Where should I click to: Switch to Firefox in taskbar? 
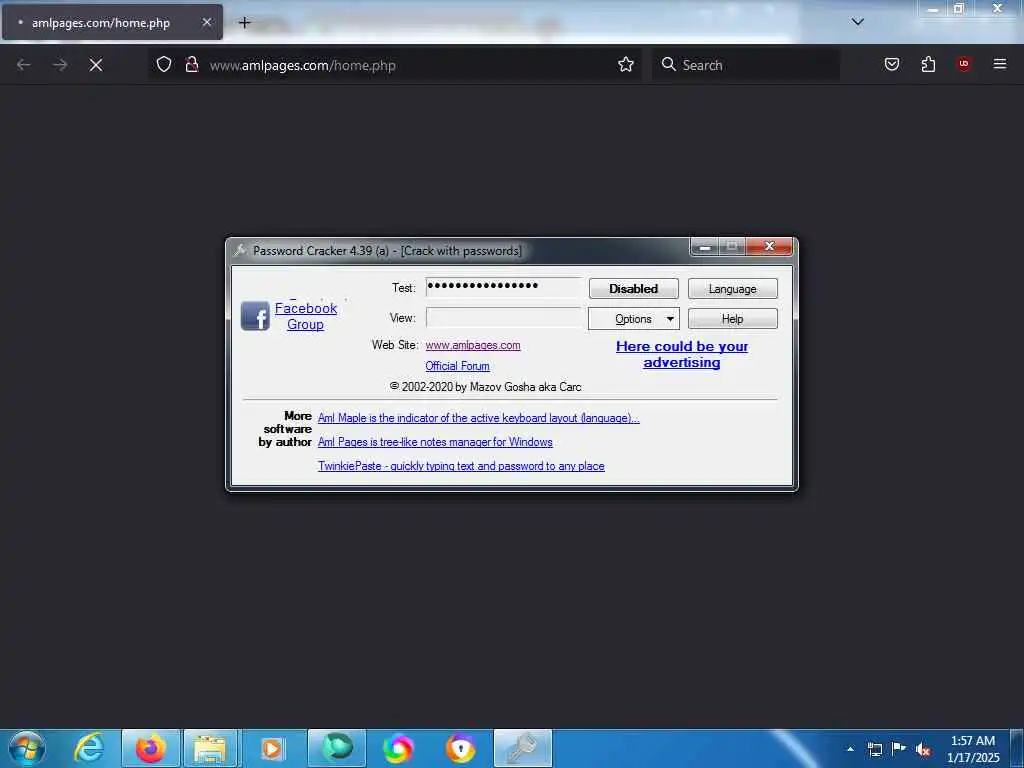151,748
